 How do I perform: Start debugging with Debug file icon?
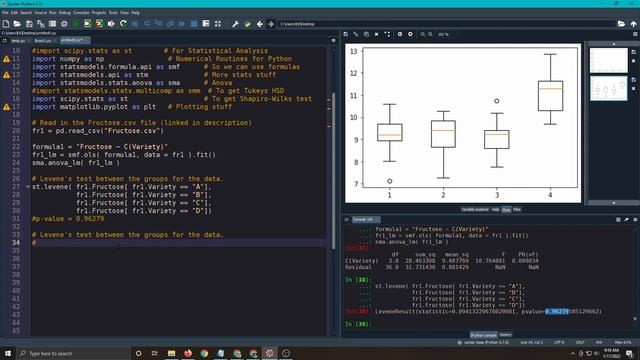click(x=135, y=24)
